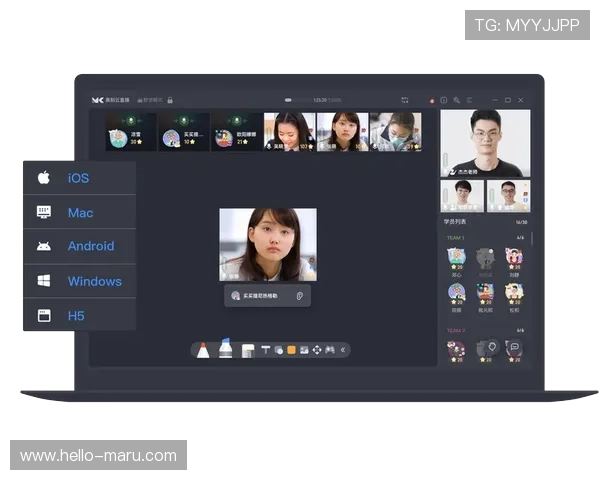
Task: Click the lock icon in title bar
Action: coord(170,100)
